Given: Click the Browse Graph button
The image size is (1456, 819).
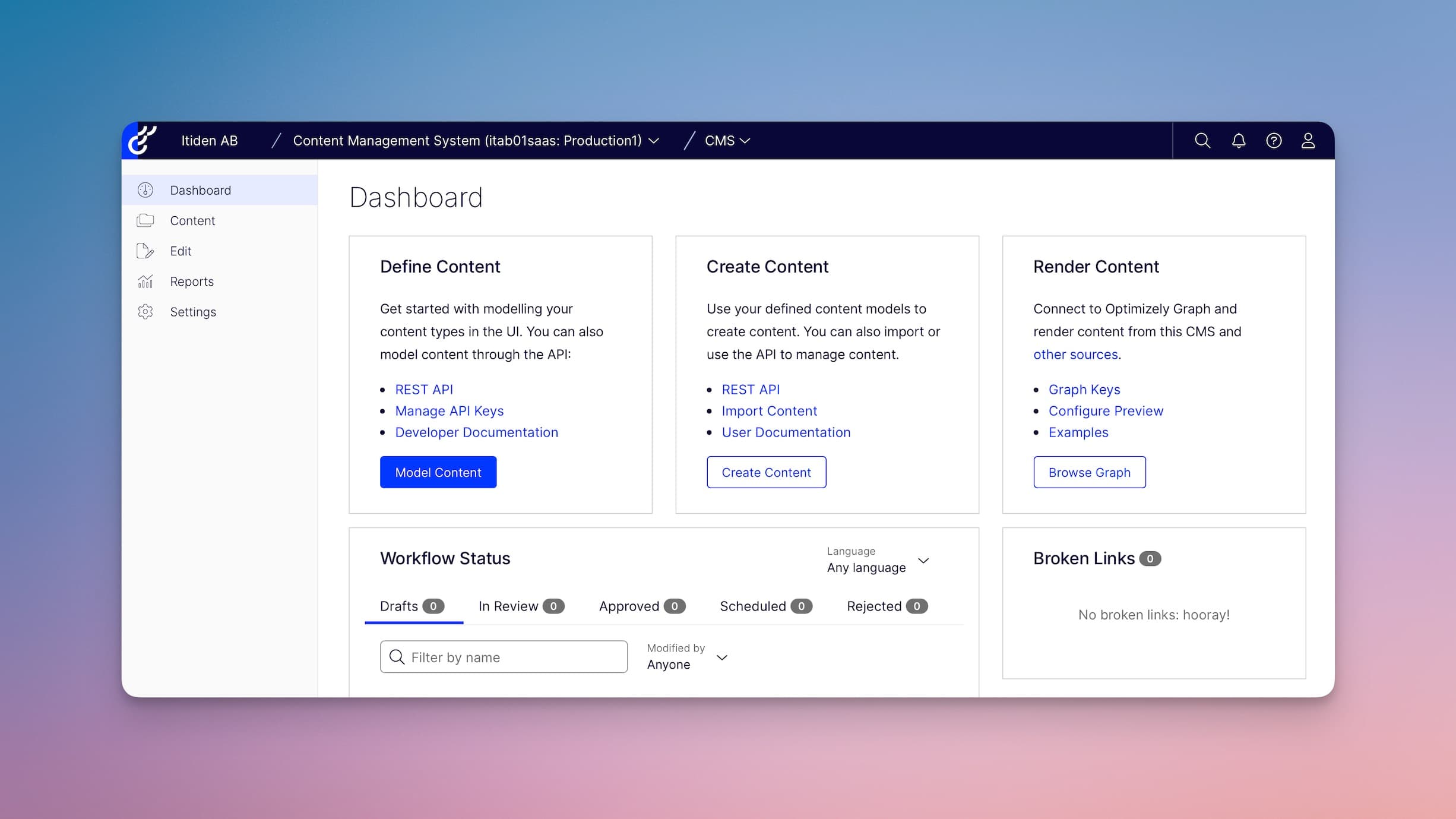Looking at the screenshot, I should 1089,473.
